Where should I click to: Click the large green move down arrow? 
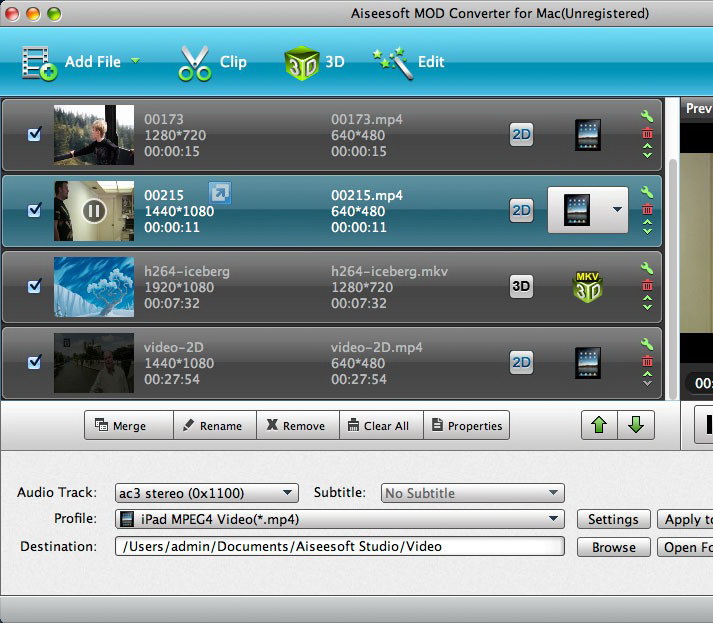(x=636, y=425)
